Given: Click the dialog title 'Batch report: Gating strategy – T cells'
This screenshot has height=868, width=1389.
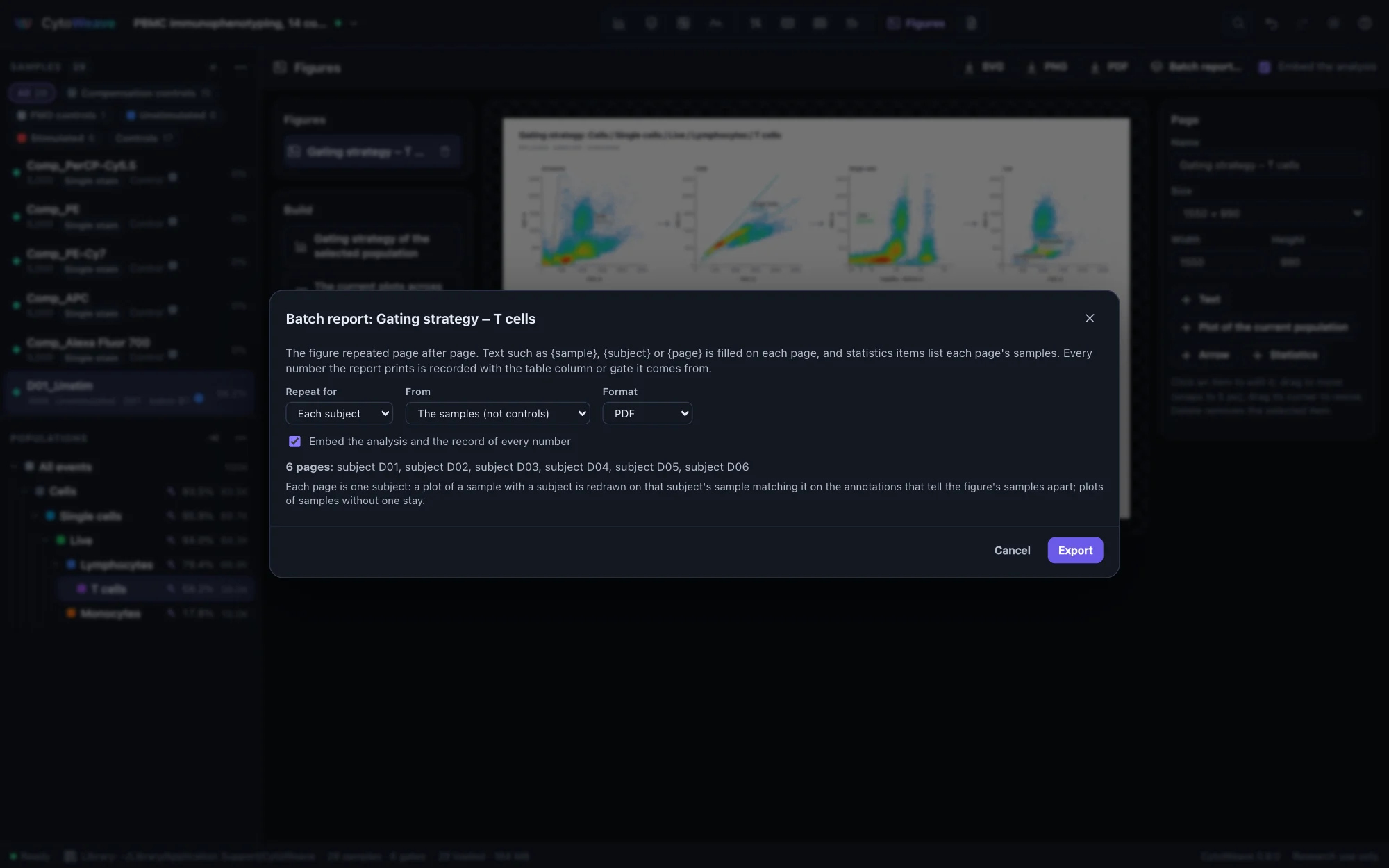Looking at the screenshot, I should click(x=410, y=319).
